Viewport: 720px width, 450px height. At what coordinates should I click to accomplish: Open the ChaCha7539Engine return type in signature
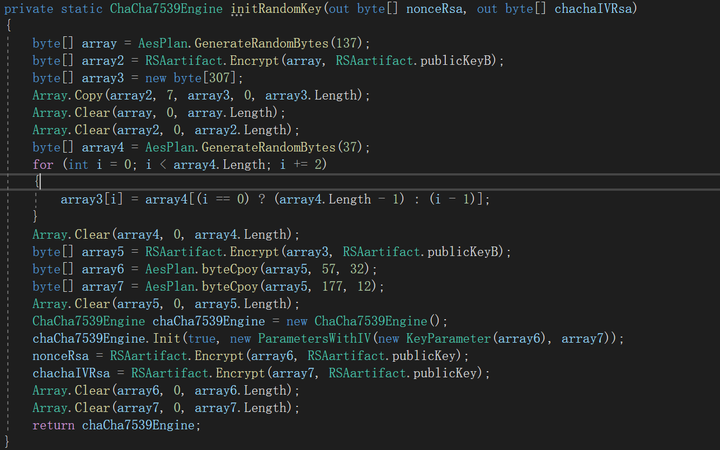click(x=167, y=9)
